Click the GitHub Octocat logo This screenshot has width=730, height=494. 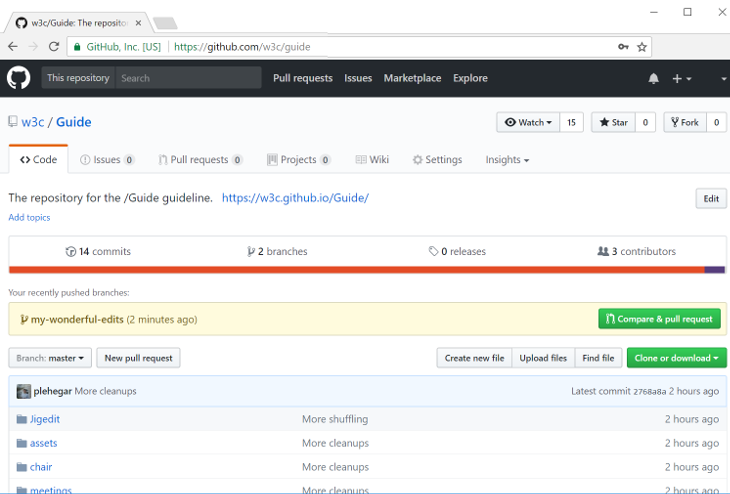tap(19, 78)
